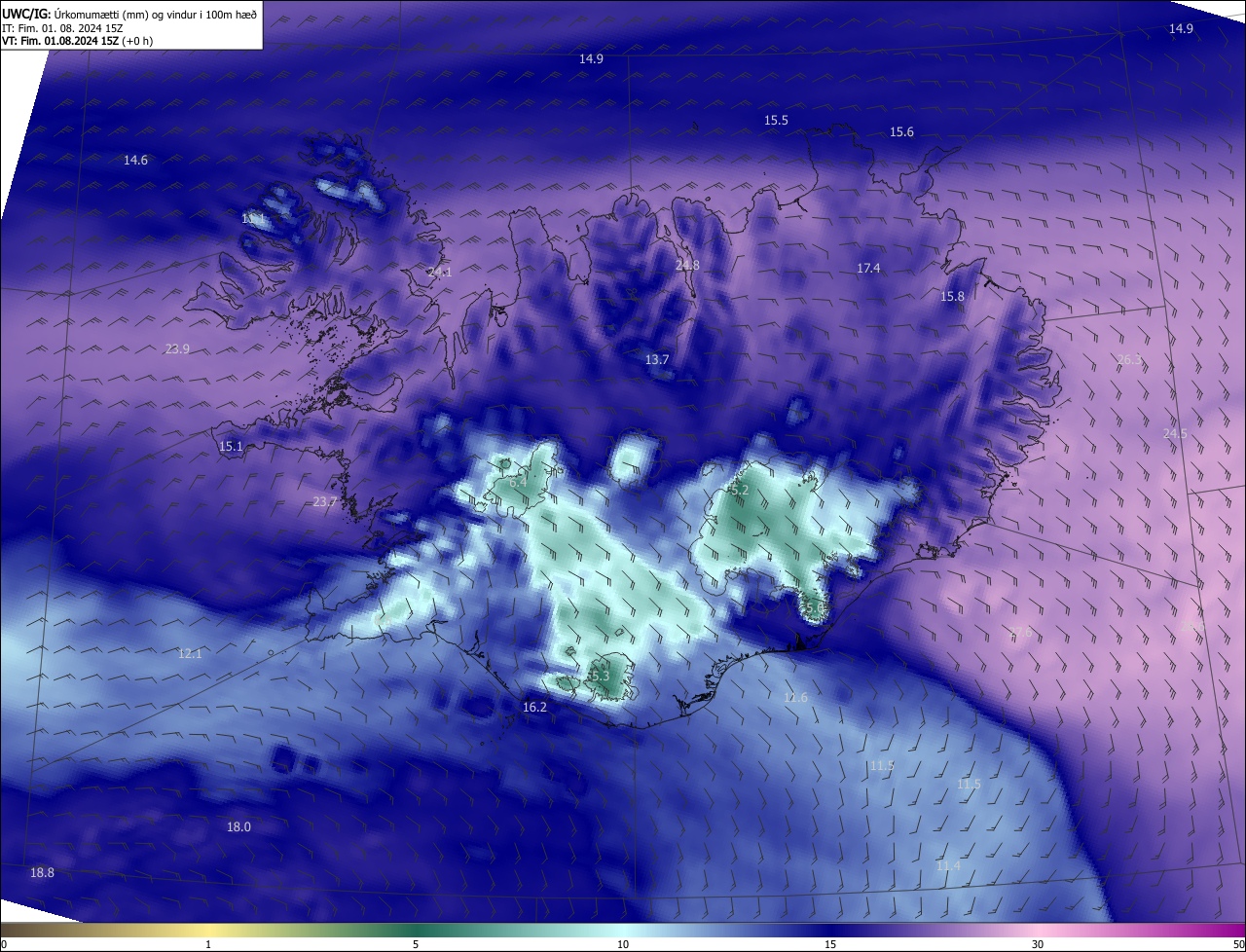Click the 23.7 value label

click(324, 502)
